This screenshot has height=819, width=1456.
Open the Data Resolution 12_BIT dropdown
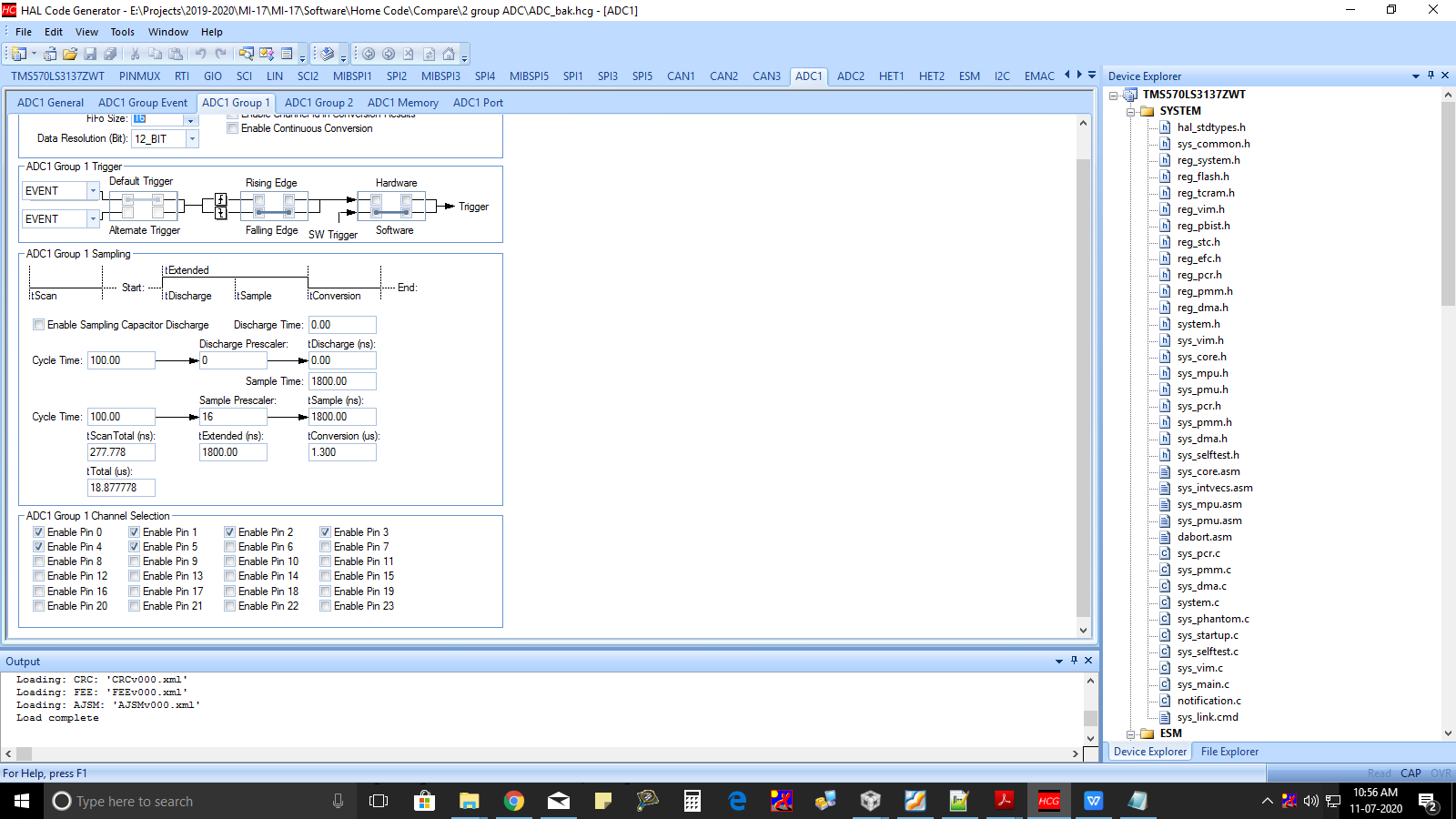192,139
